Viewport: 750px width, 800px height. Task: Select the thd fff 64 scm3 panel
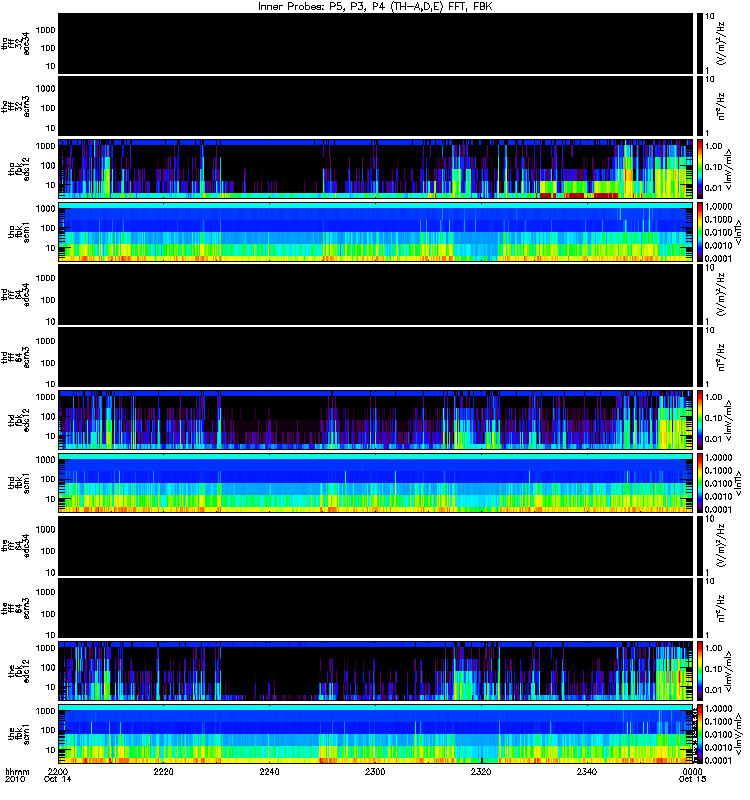pyautogui.click(x=376, y=357)
